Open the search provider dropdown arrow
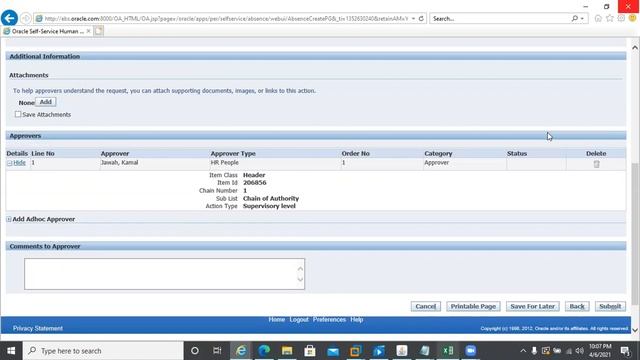 coord(582,18)
